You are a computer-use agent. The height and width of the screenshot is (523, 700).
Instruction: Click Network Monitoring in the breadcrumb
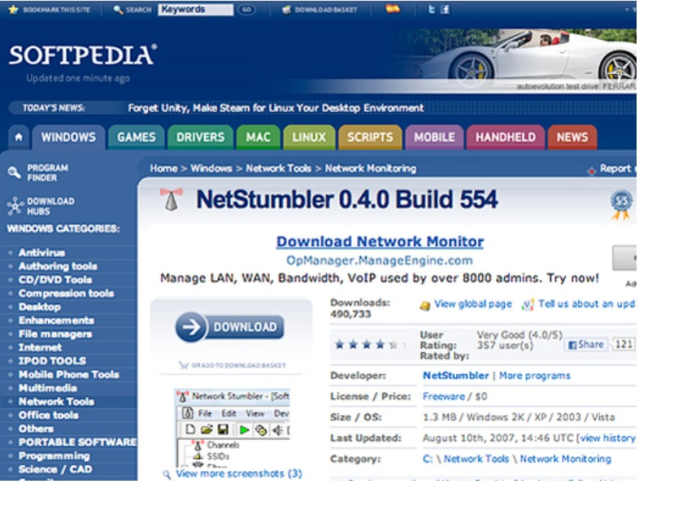pyautogui.click(x=371, y=169)
